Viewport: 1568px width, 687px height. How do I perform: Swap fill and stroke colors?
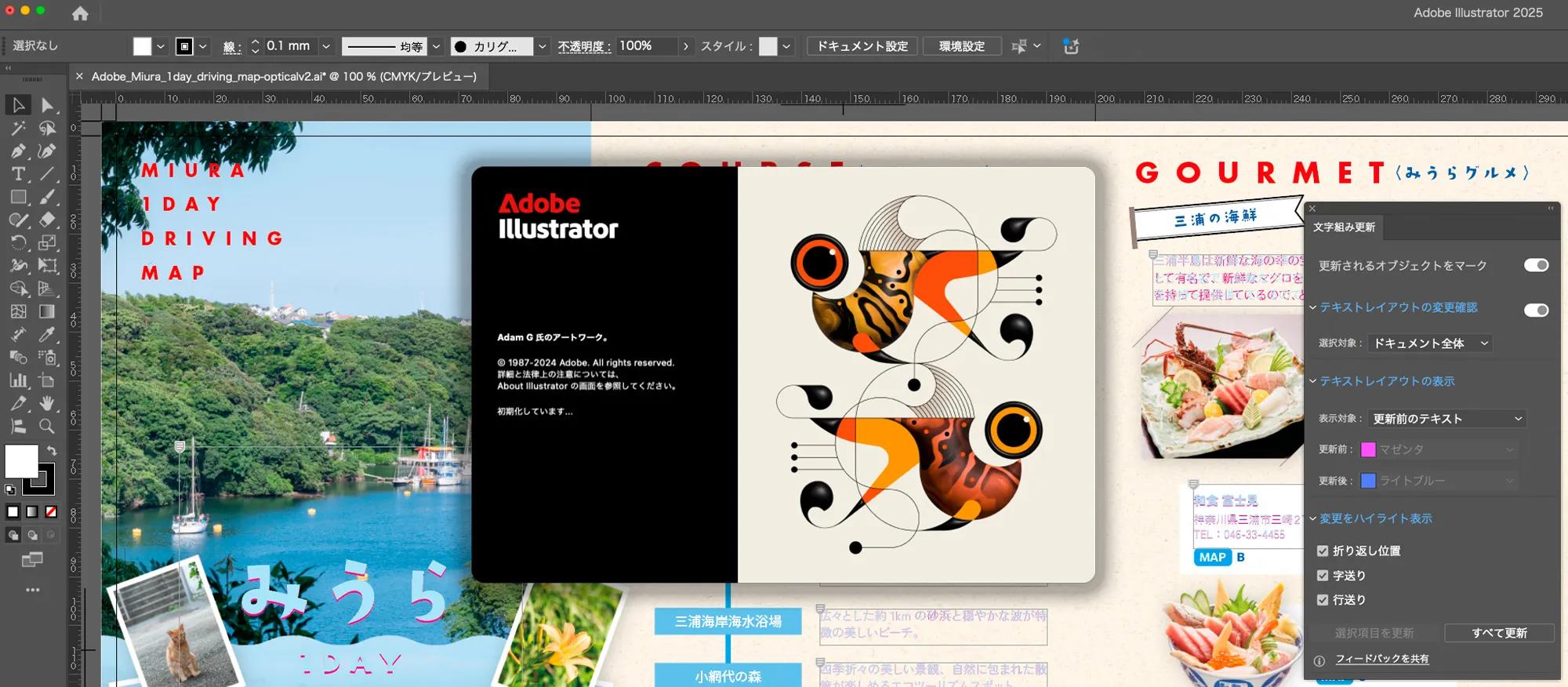[52, 451]
